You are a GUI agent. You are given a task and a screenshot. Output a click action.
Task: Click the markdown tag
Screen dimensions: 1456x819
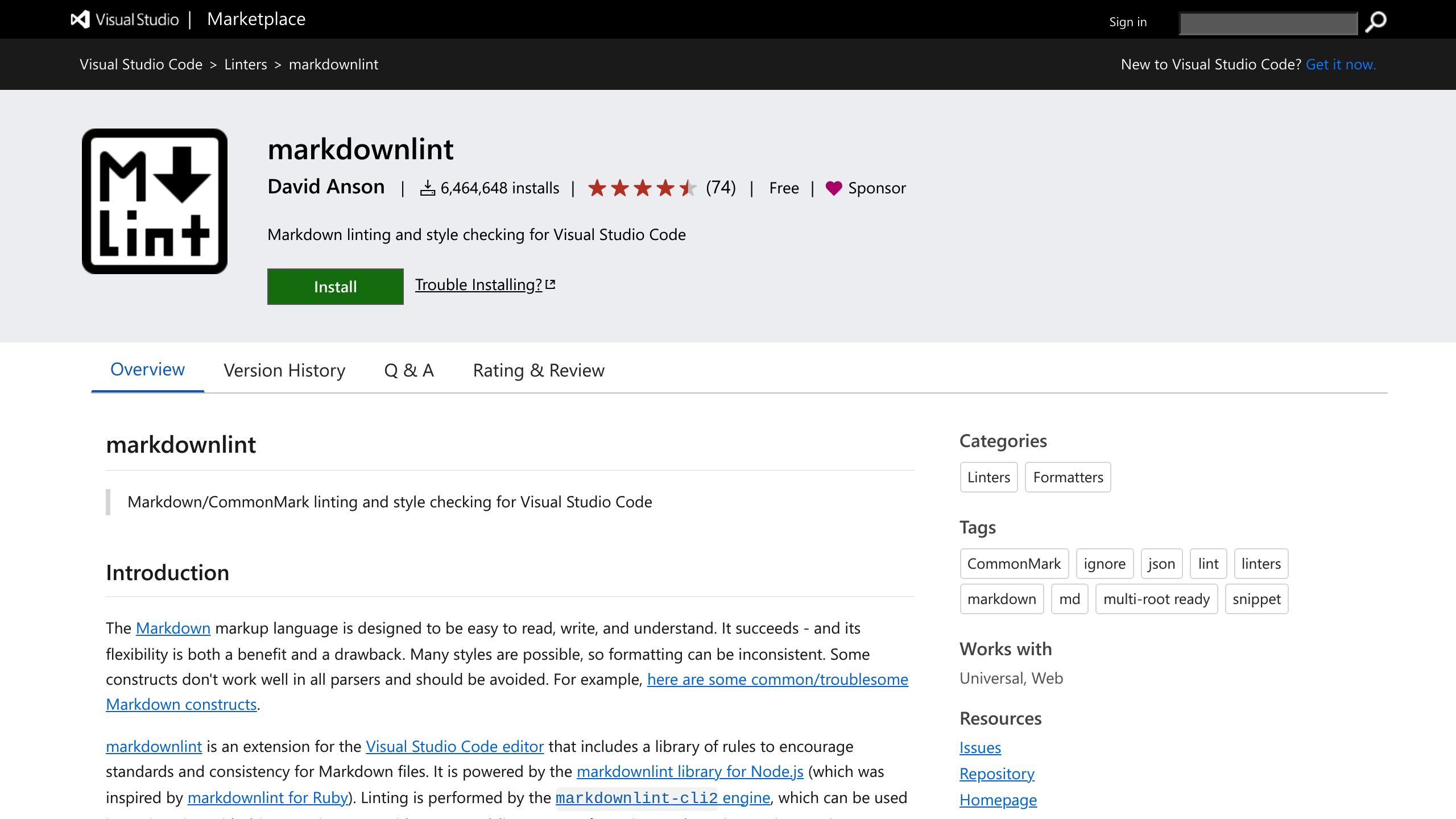pos(1002,599)
